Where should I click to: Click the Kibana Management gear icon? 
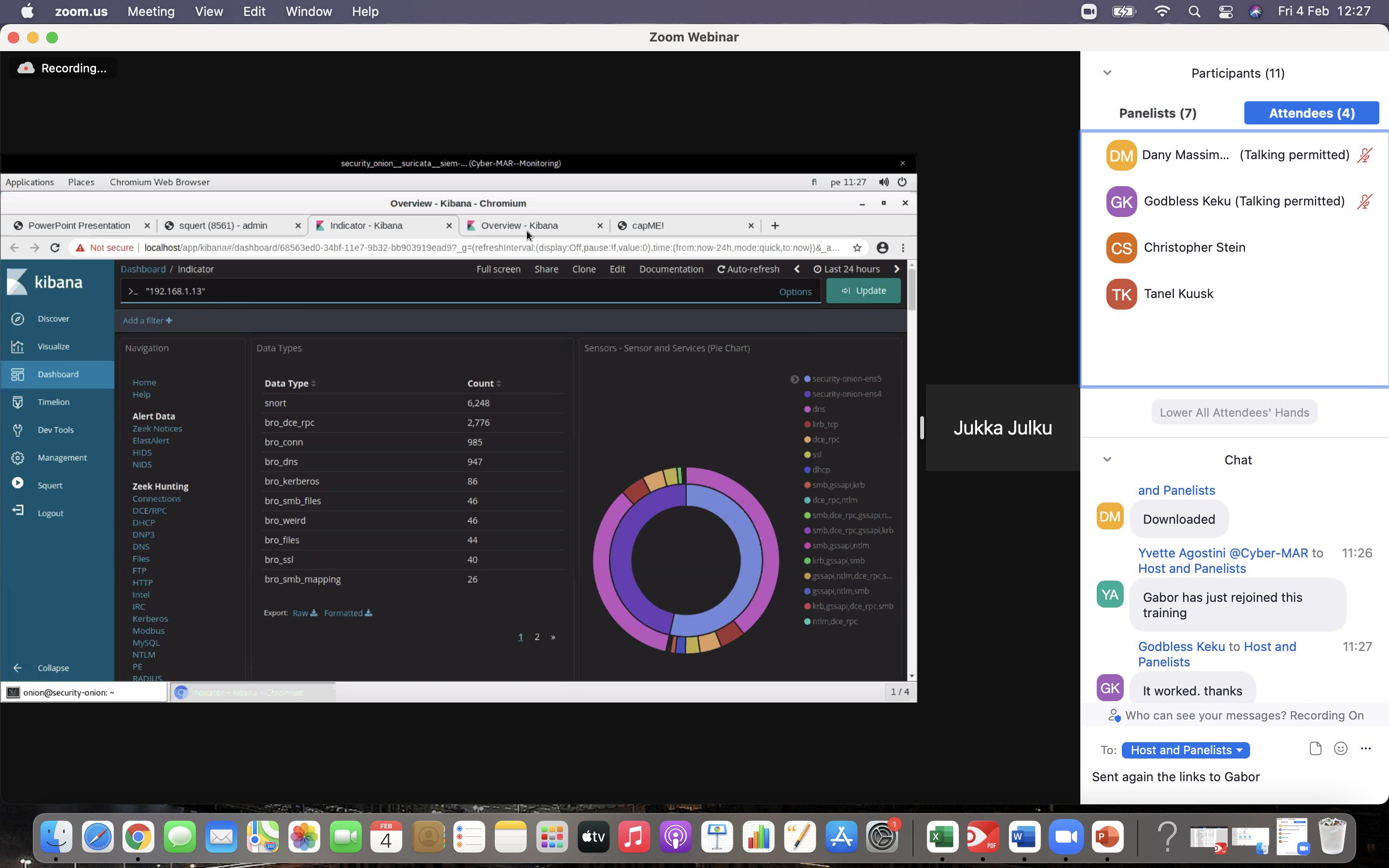tap(18, 458)
